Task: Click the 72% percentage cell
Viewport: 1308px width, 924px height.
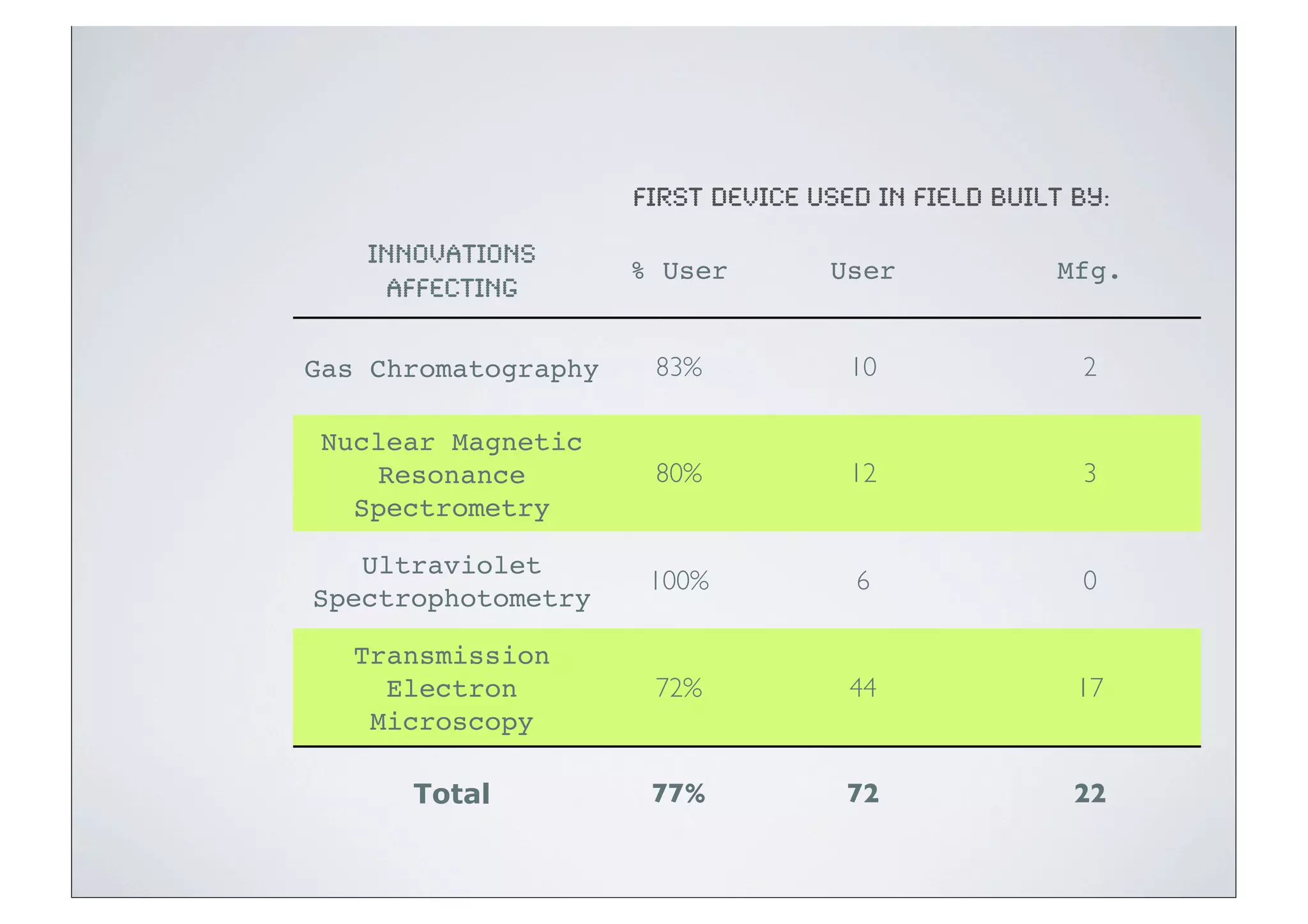Action: pos(679,688)
